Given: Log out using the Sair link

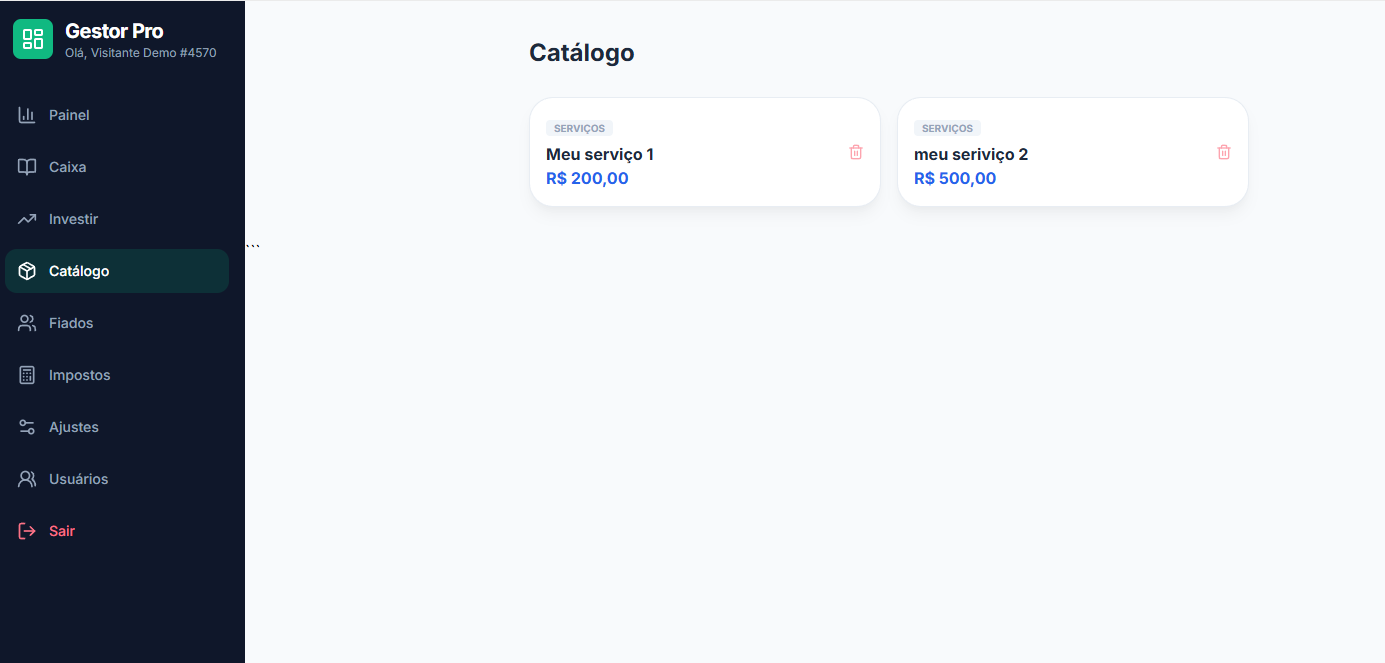Looking at the screenshot, I should tap(62, 531).
